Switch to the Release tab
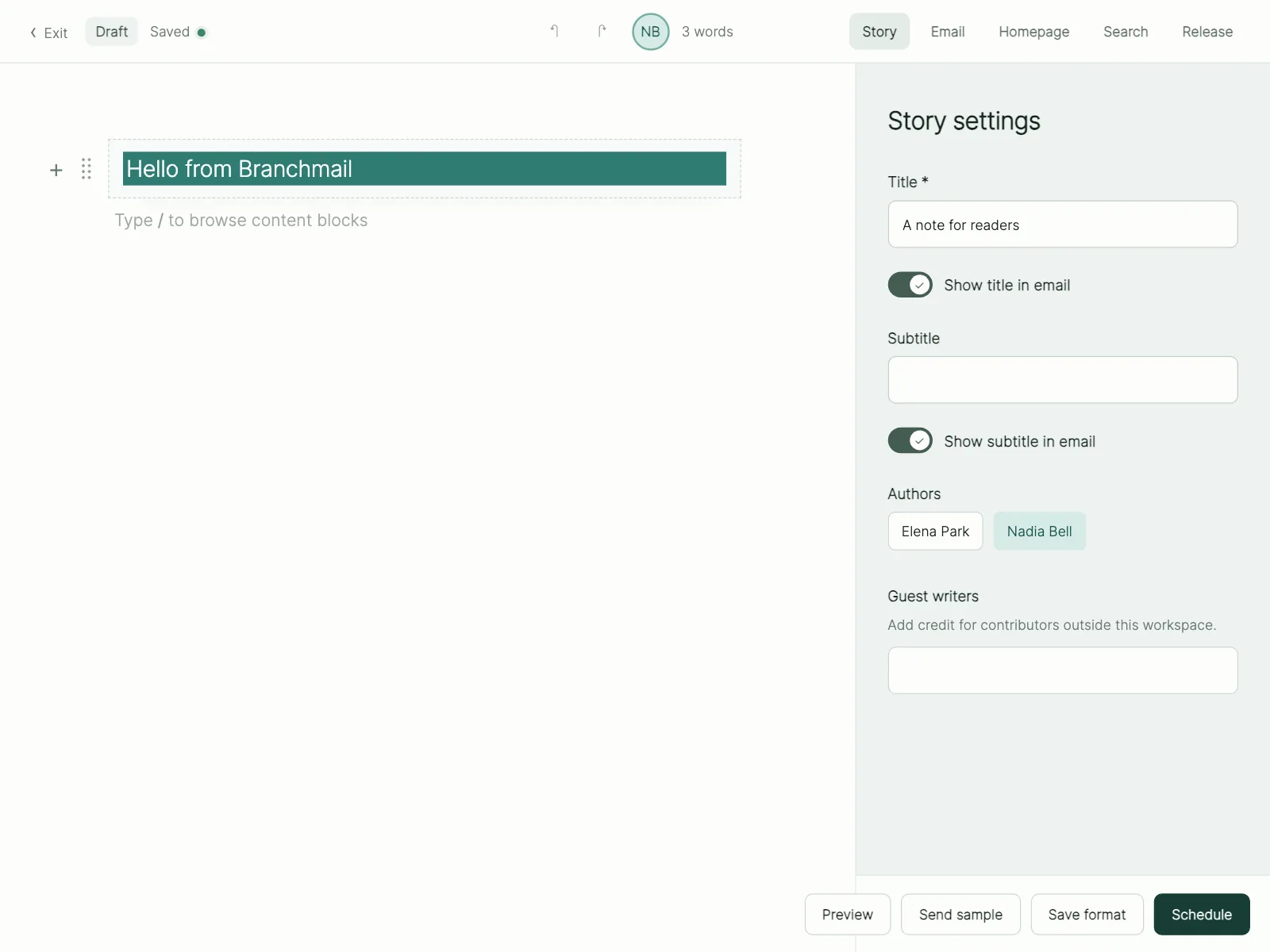This screenshot has height=952, width=1270. point(1207,32)
